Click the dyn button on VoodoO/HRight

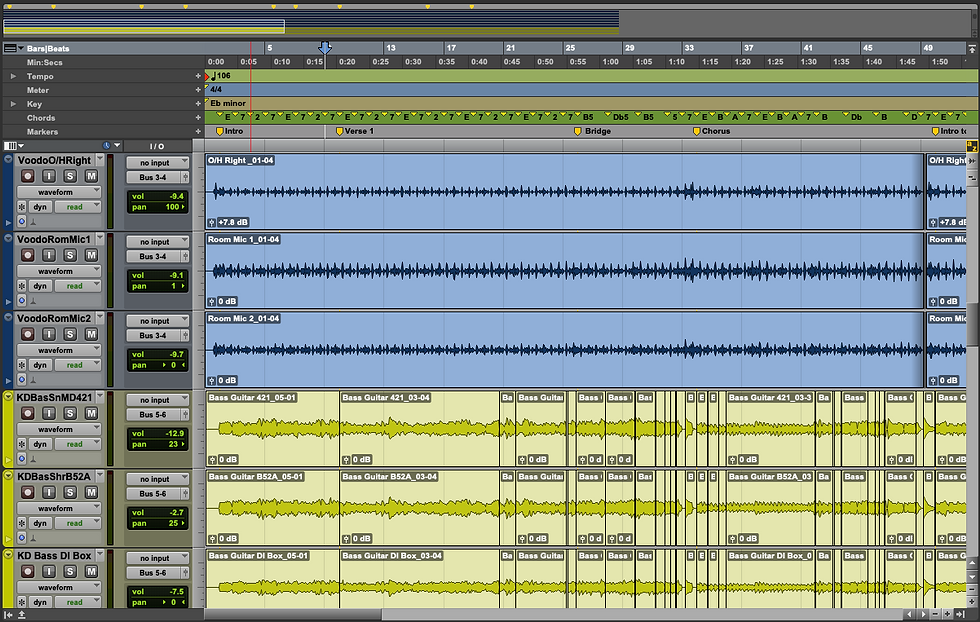(x=40, y=207)
